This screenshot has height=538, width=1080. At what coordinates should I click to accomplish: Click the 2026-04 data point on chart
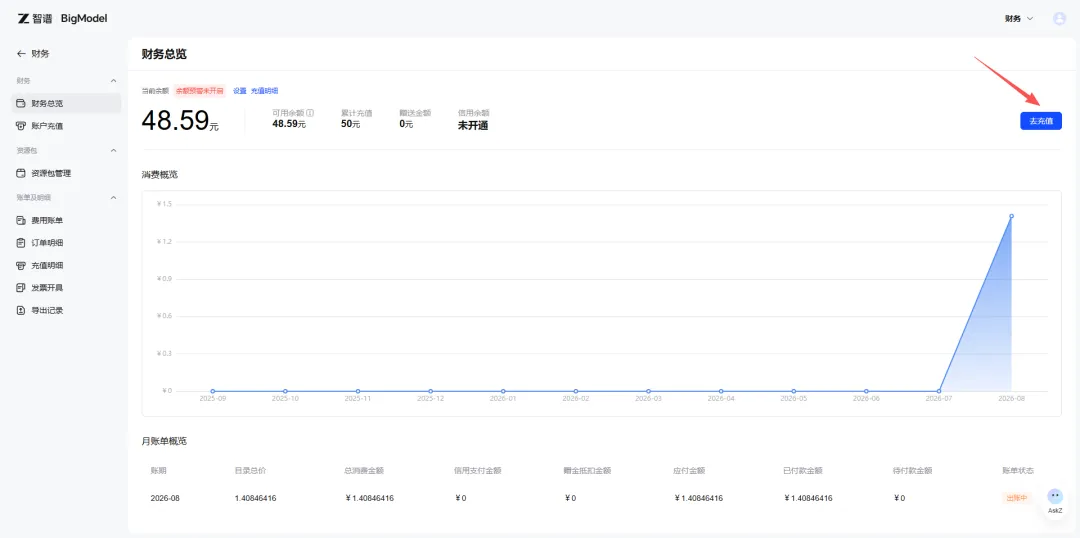pyautogui.click(x=721, y=391)
